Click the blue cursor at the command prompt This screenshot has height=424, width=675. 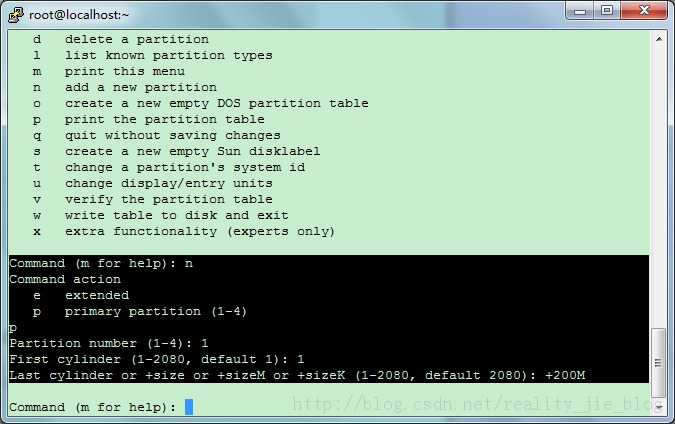(189, 407)
